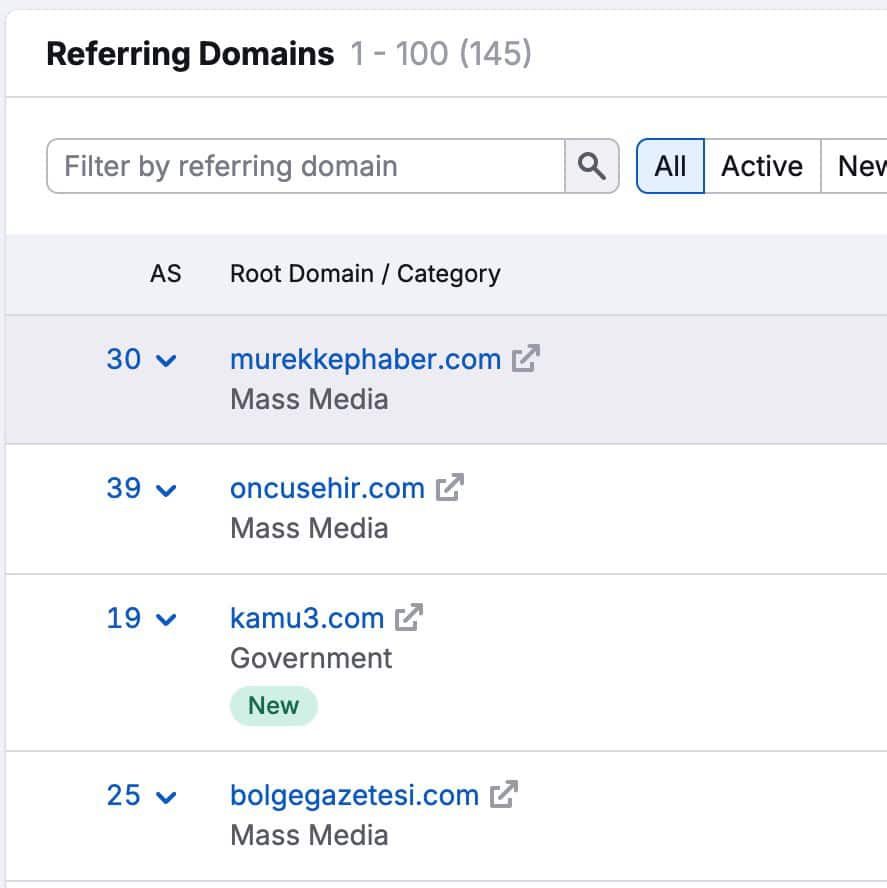The width and height of the screenshot is (887, 888).
Task: Click the green New badge under kamu3.com
Action: tap(273, 704)
